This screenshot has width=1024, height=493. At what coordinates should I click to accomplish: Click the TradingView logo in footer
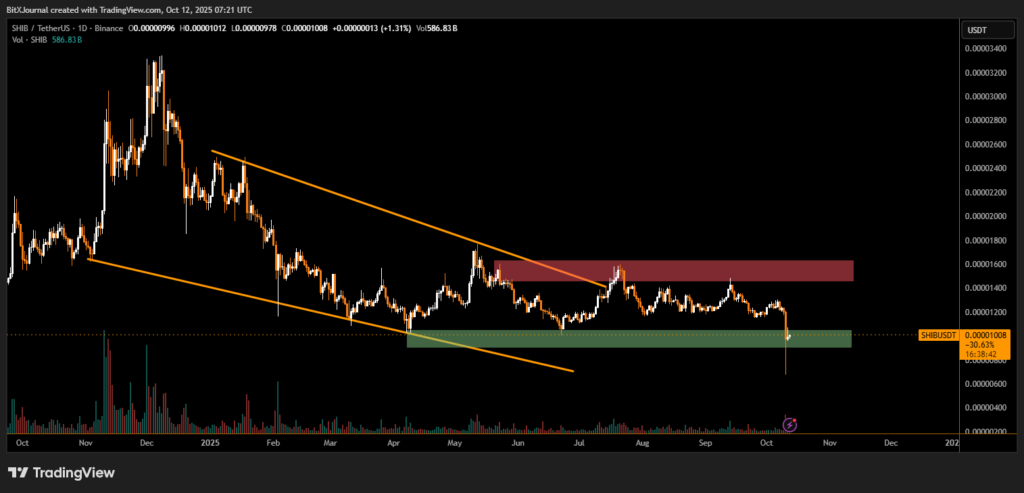pyautogui.click(x=62, y=472)
